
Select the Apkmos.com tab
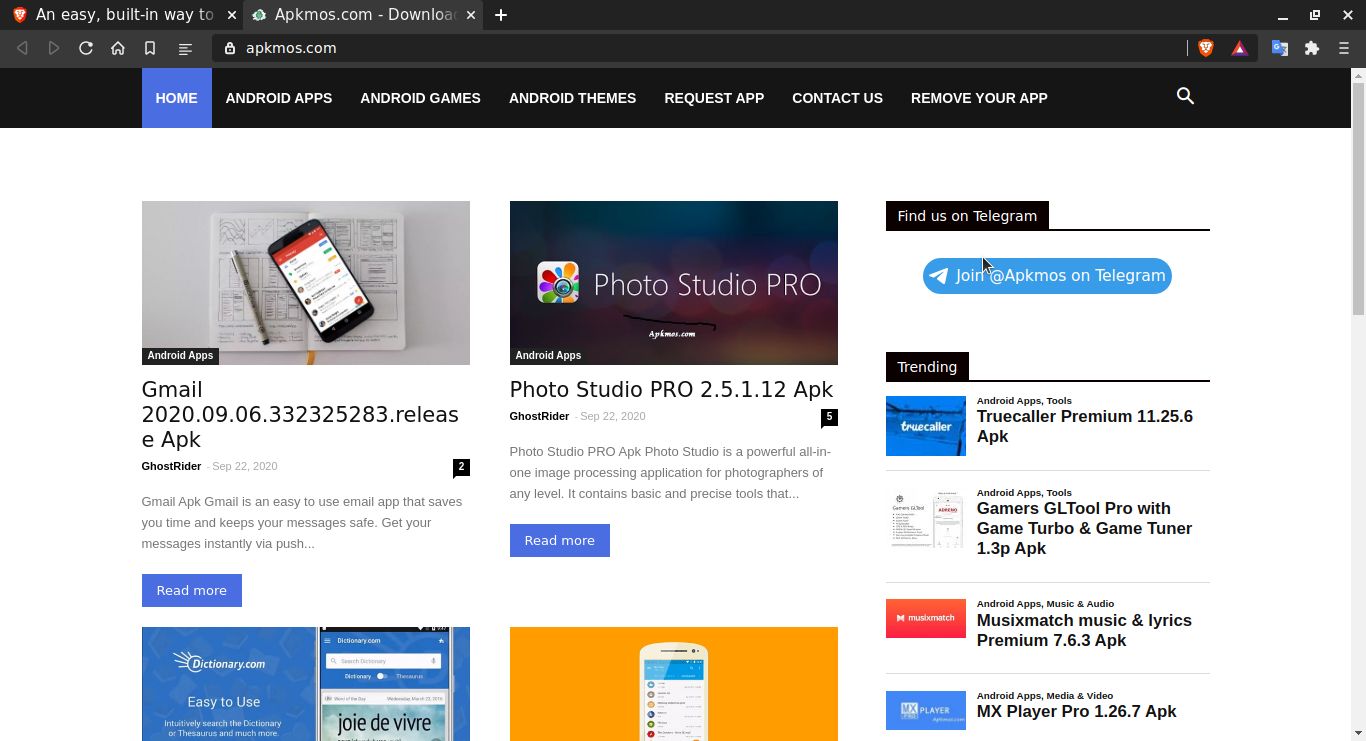(363, 15)
